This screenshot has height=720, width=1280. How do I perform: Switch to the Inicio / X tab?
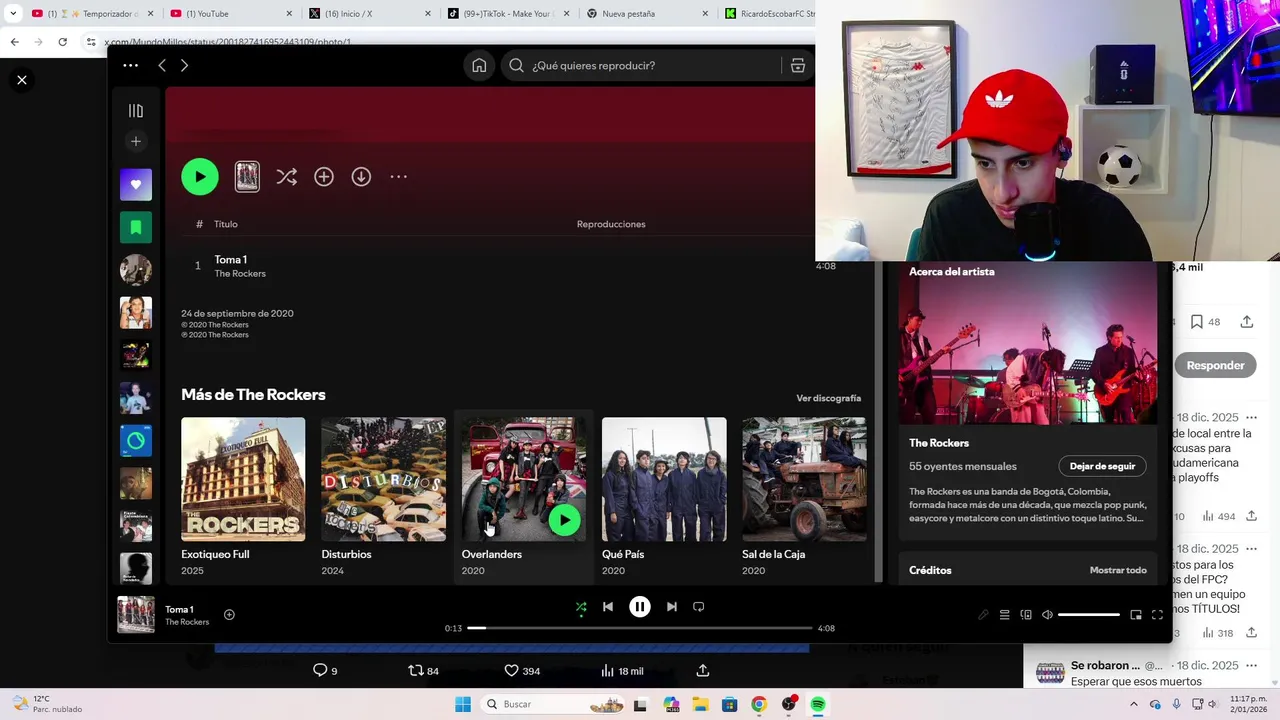click(369, 13)
